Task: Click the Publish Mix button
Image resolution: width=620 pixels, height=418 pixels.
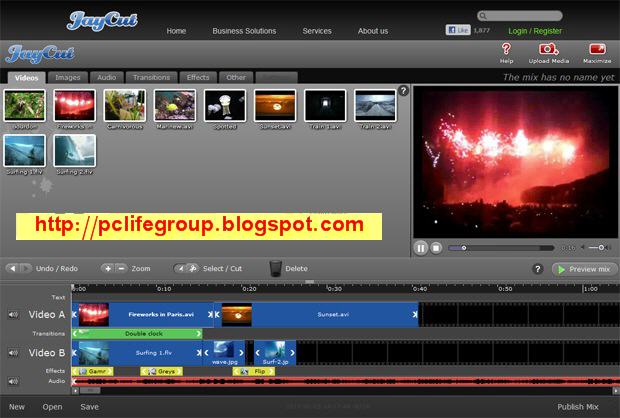Action: click(578, 407)
